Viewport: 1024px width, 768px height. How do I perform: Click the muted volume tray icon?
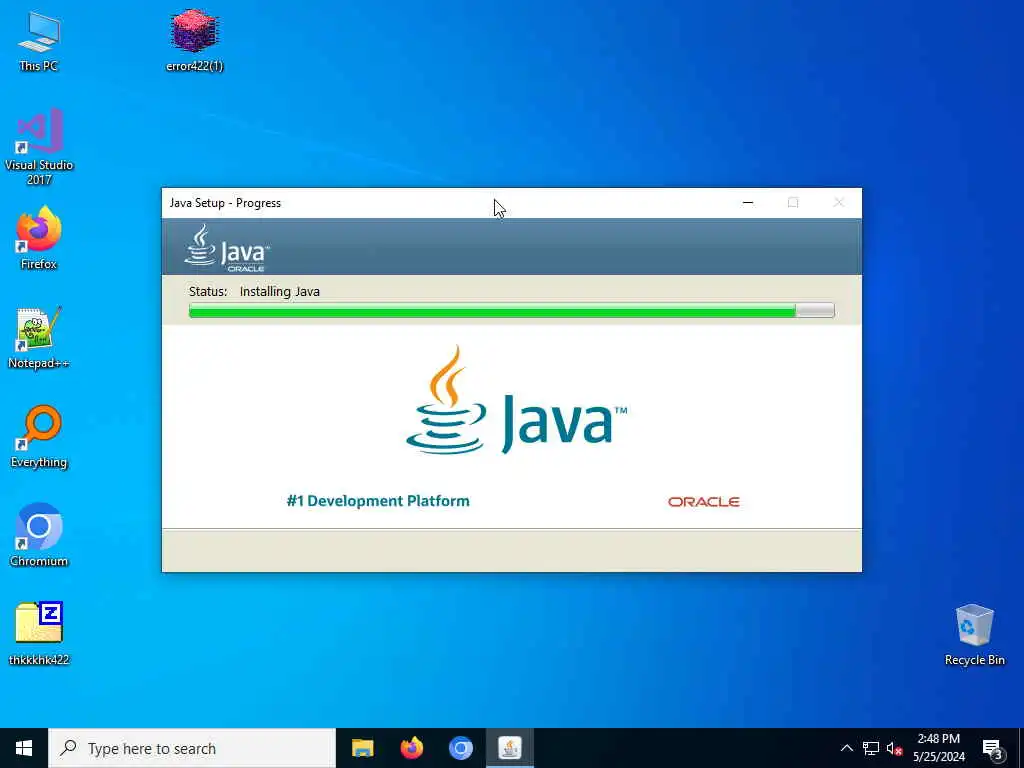[x=894, y=748]
